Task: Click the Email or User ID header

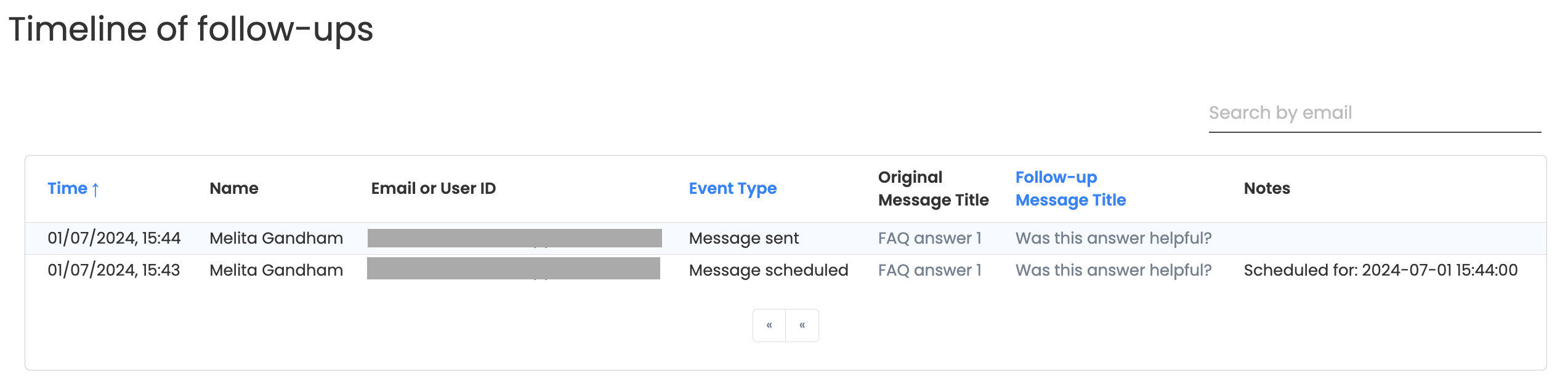Action: 433,188
